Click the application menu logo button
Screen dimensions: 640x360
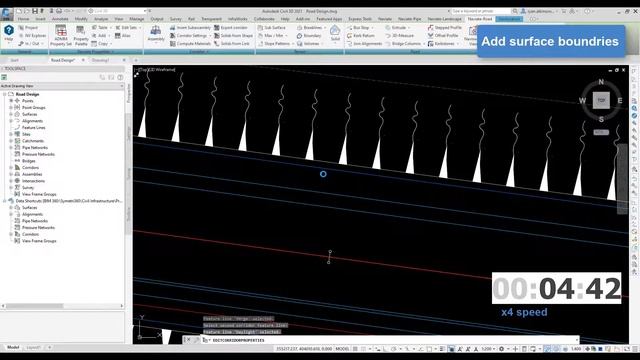point(7,14)
